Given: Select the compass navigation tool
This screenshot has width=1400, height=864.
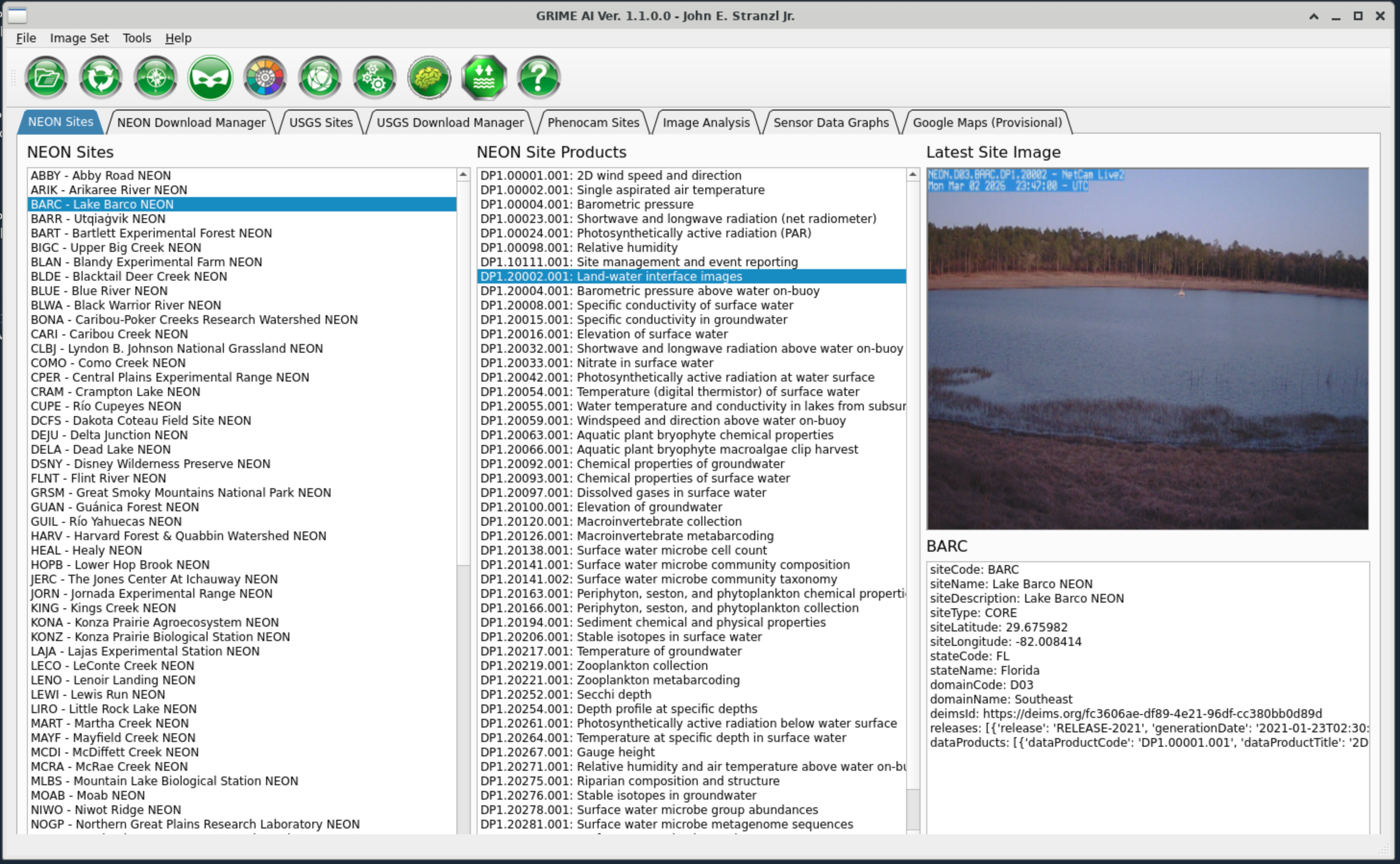Looking at the screenshot, I should [155, 76].
